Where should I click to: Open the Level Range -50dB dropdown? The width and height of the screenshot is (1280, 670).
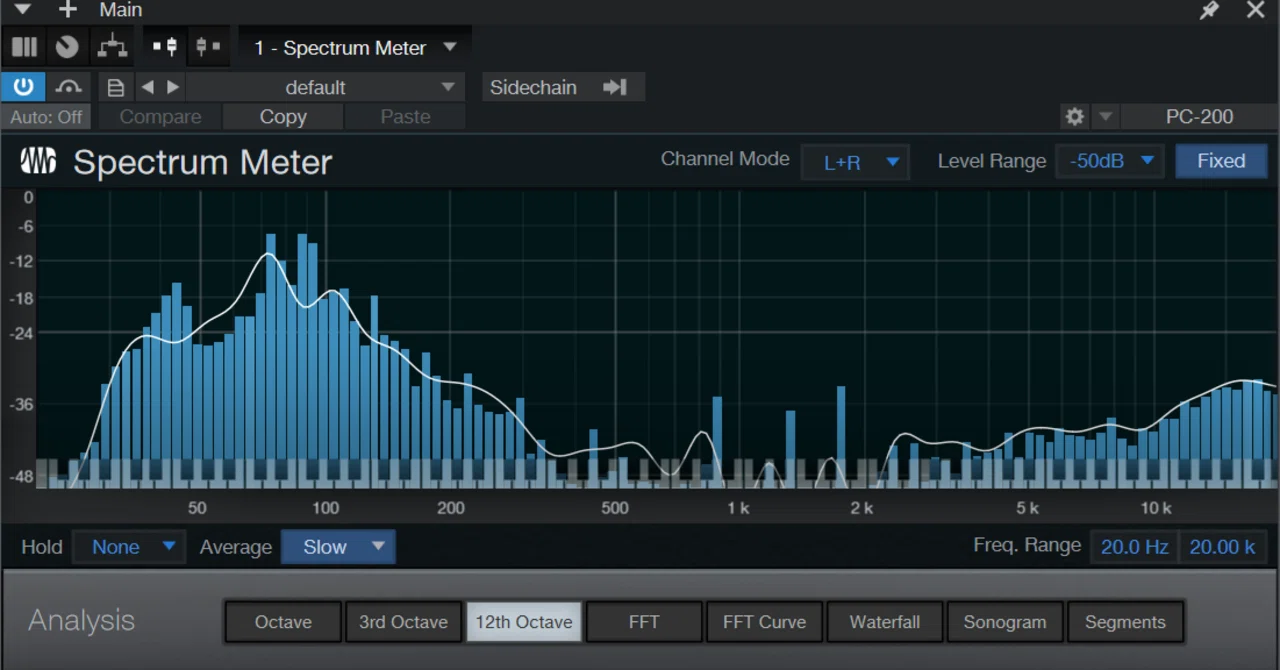(x=1109, y=161)
